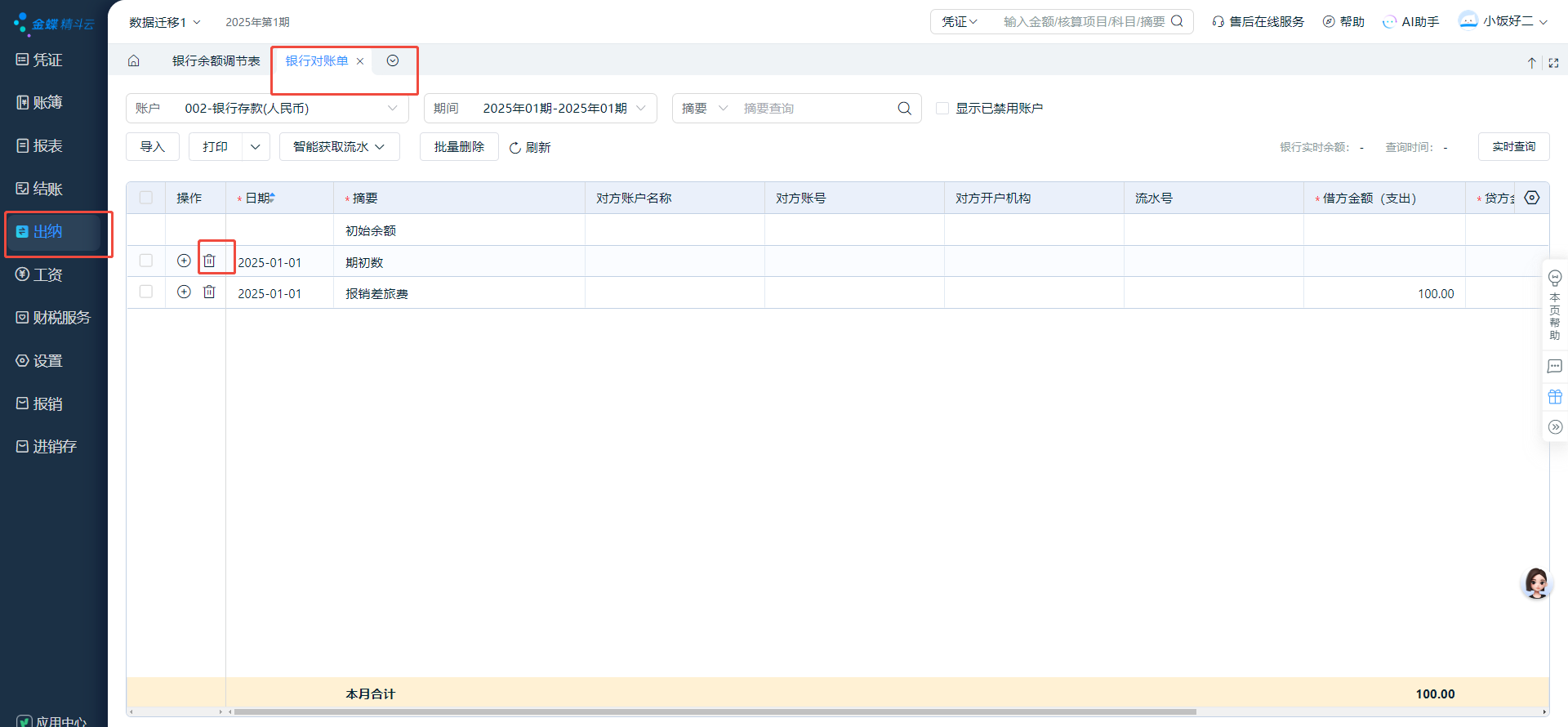Open the gift icon on right sidebar
1568x727 pixels.
(x=1555, y=397)
